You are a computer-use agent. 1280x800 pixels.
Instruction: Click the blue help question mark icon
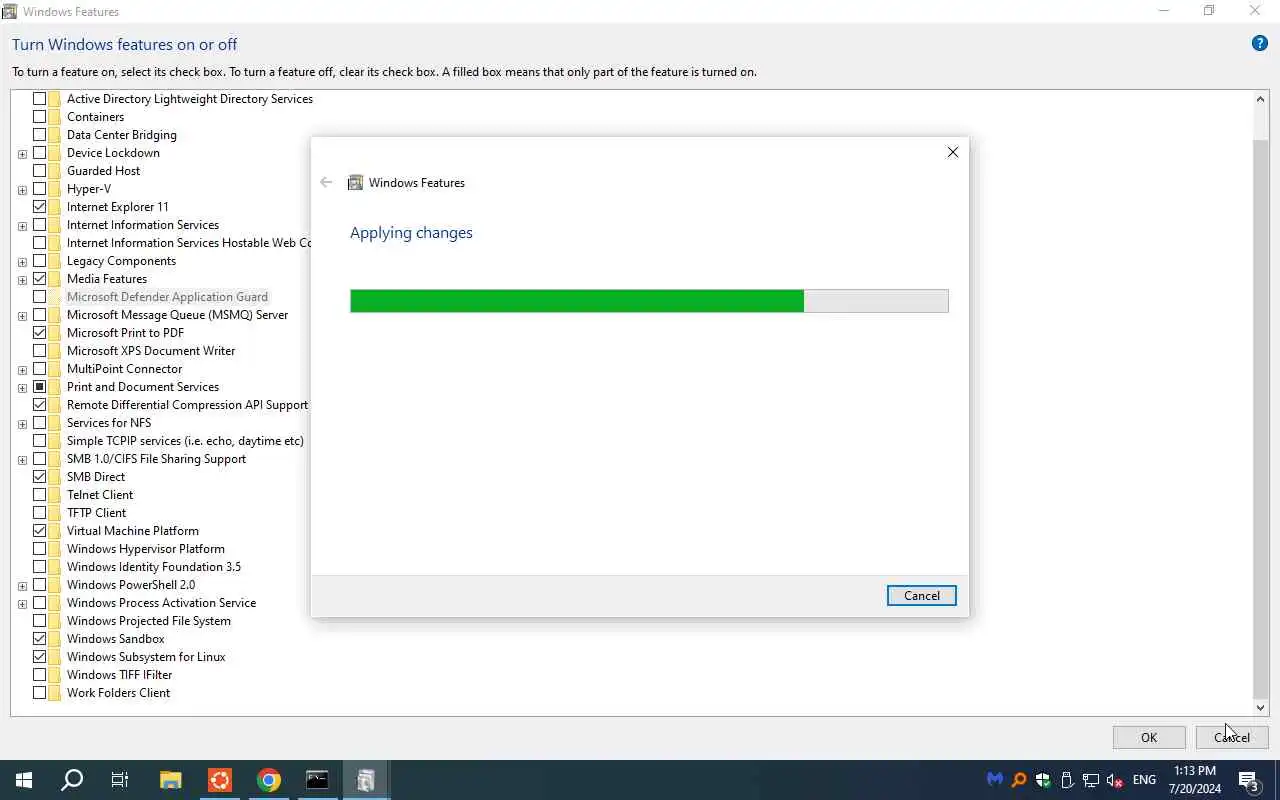pyautogui.click(x=1260, y=44)
